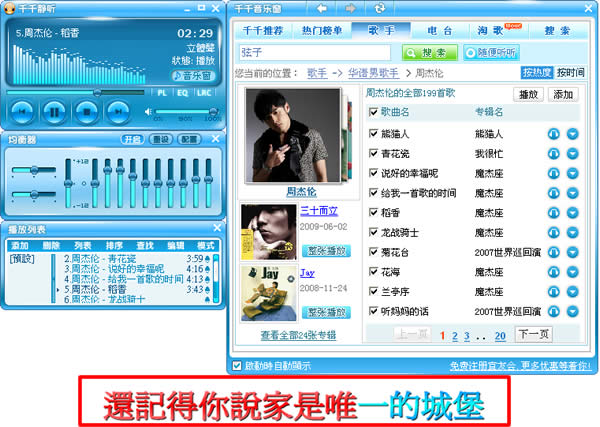Screen dimensions: 600x427
Task: Open the playlist 查找 menu
Action: 145,245
